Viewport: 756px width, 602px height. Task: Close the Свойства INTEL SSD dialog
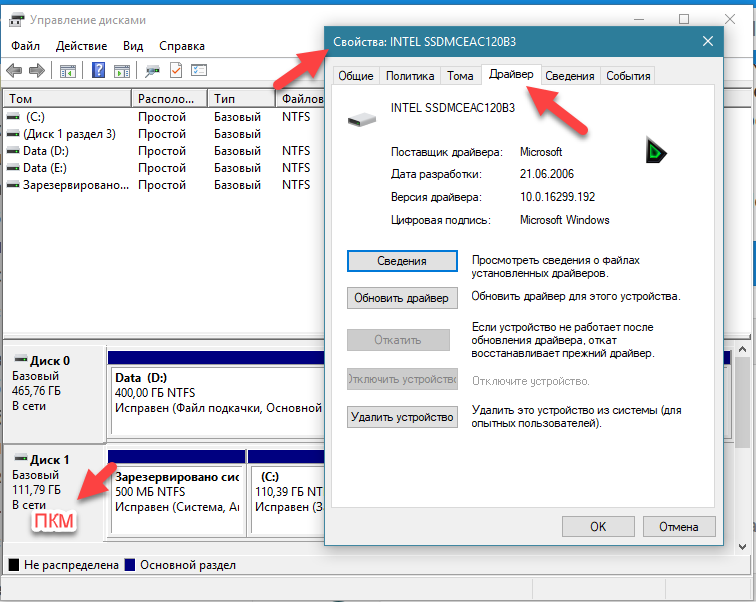click(708, 41)
